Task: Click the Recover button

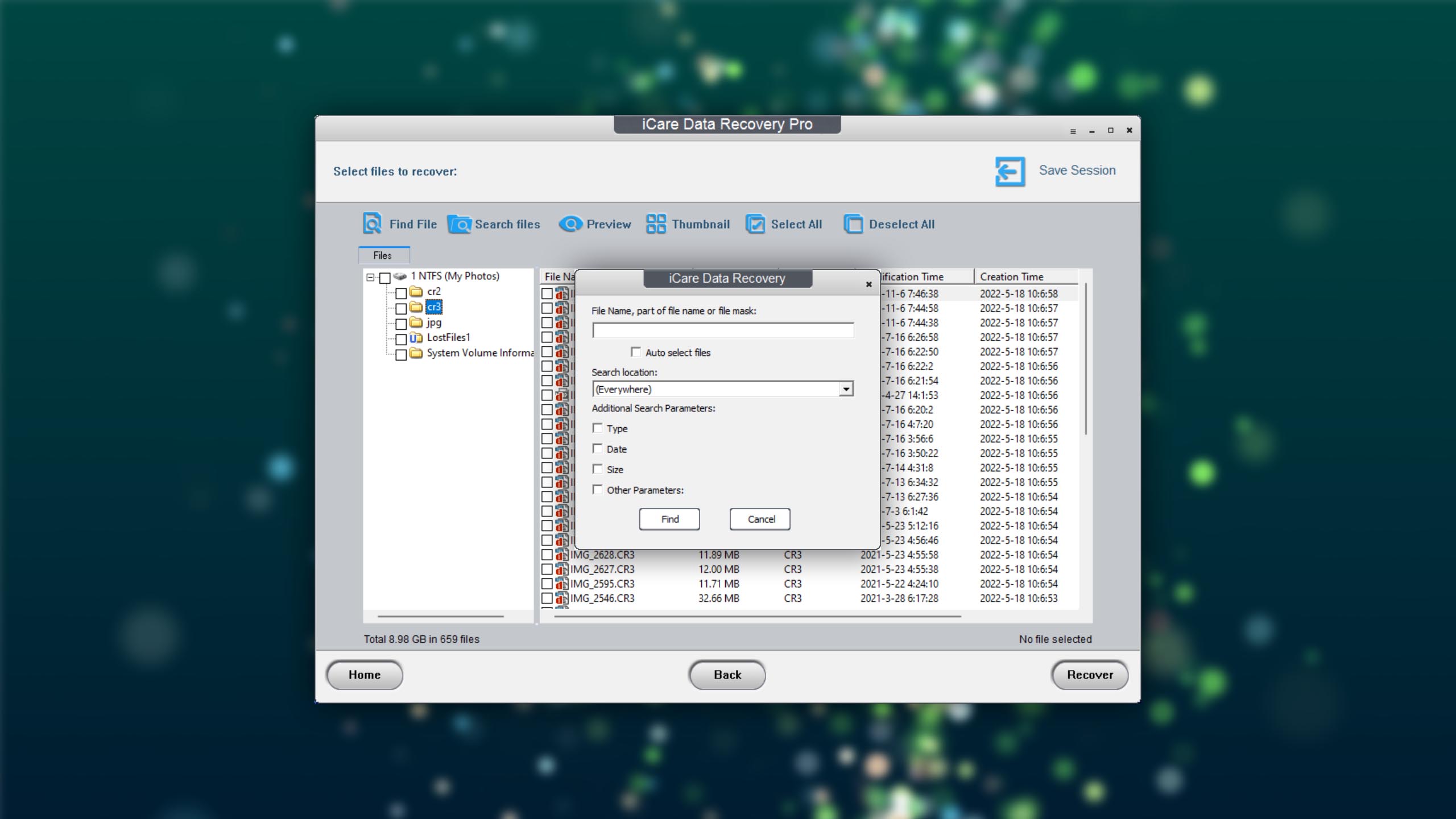Action: coord(1090,675)
